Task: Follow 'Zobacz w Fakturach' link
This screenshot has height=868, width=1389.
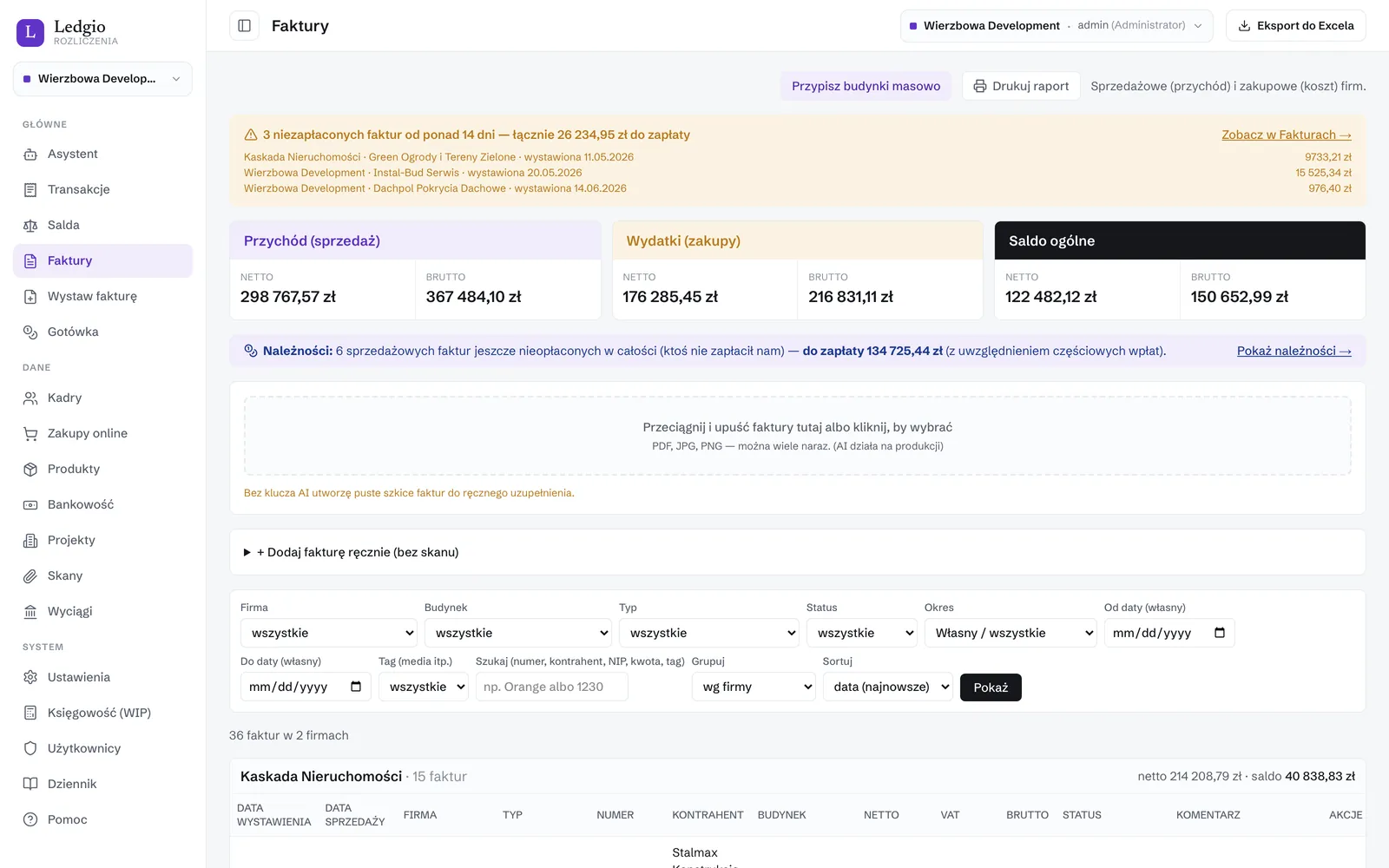Action: click(x=1287, y=135)
